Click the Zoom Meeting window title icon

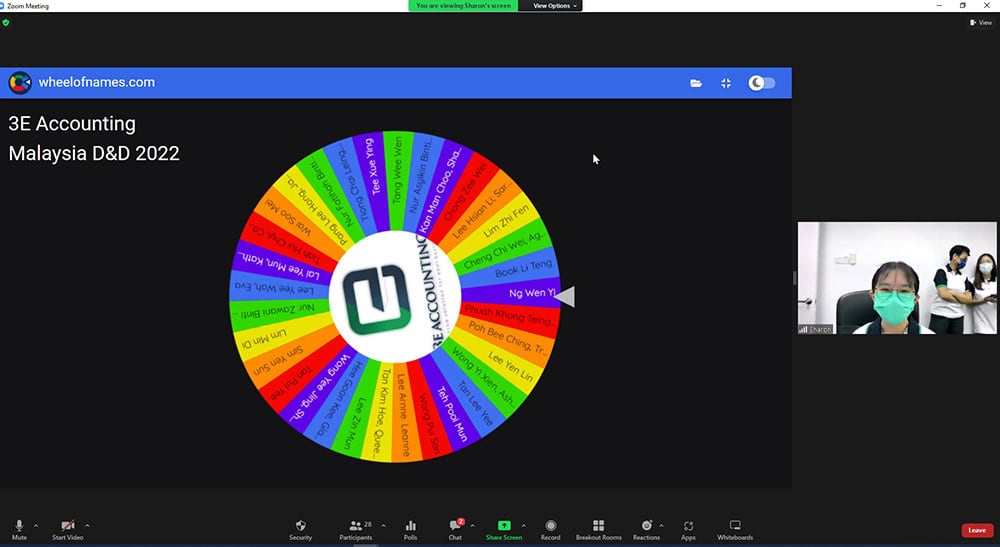[x=3, y=6]
